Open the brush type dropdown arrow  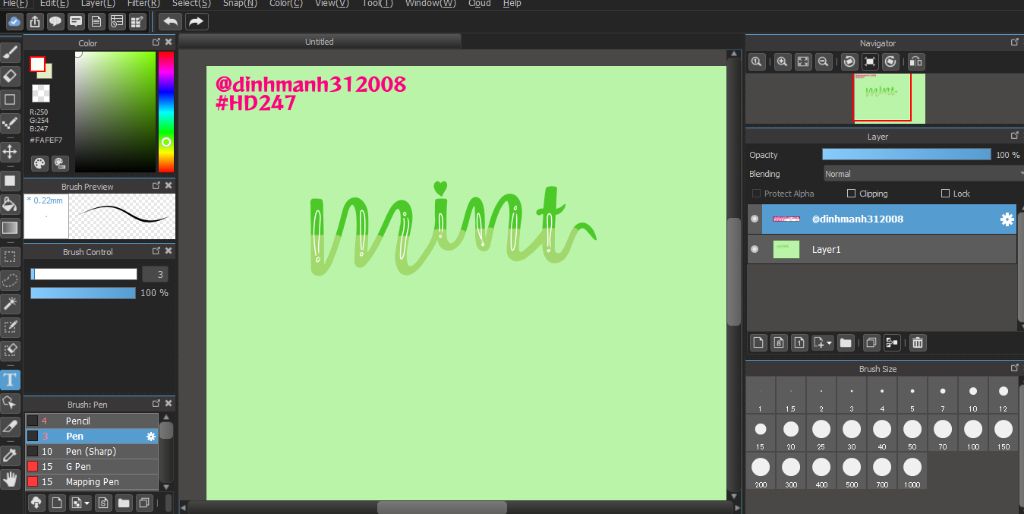87,504
